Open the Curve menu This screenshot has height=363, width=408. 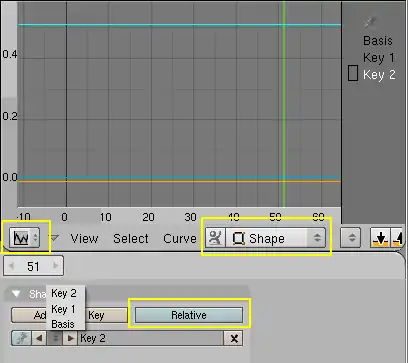coord(180,239)
